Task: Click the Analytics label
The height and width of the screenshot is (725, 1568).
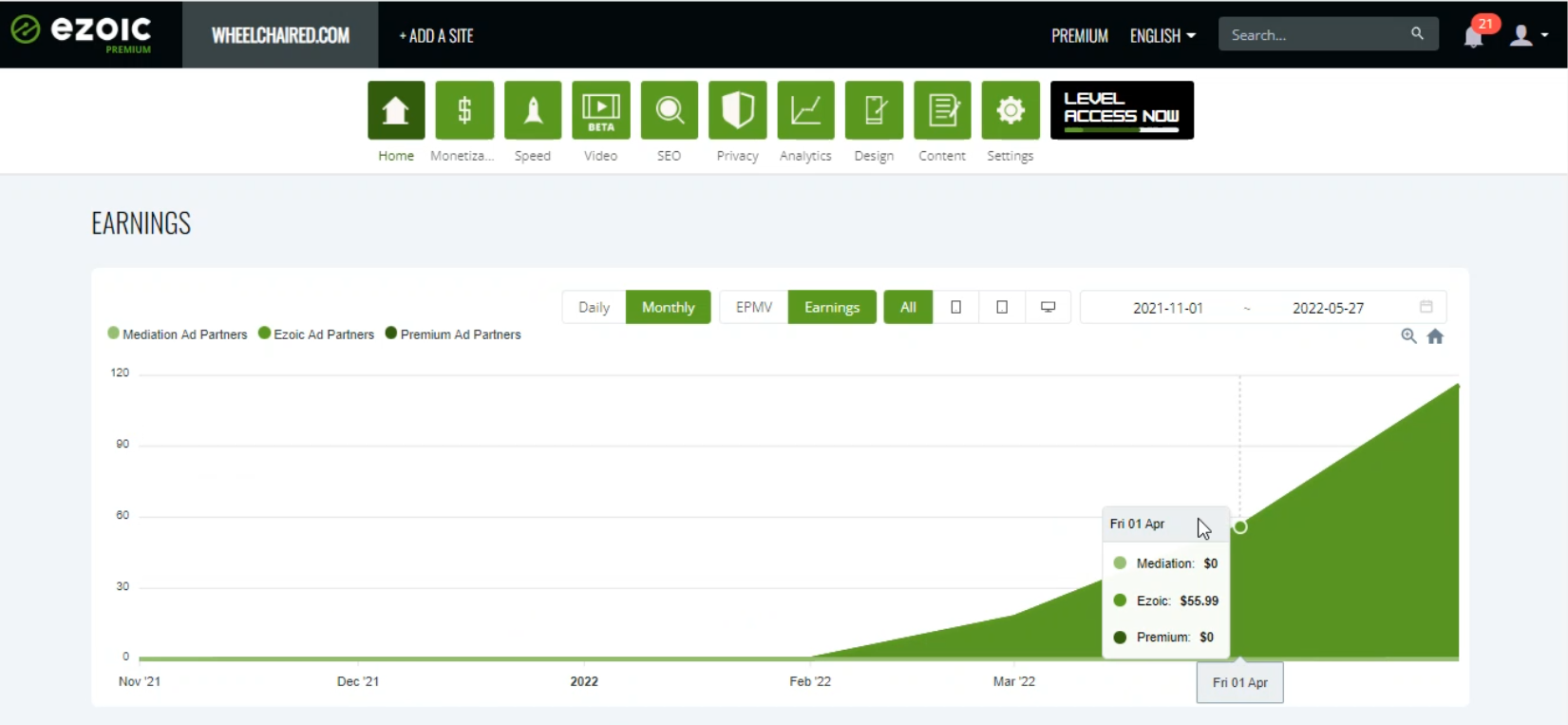Action: point(805,156)
